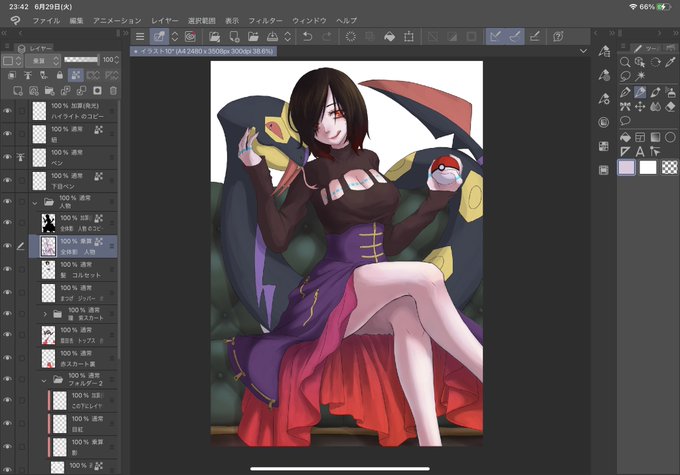Click the Undo arrow in toolbar

click(307, 36)
